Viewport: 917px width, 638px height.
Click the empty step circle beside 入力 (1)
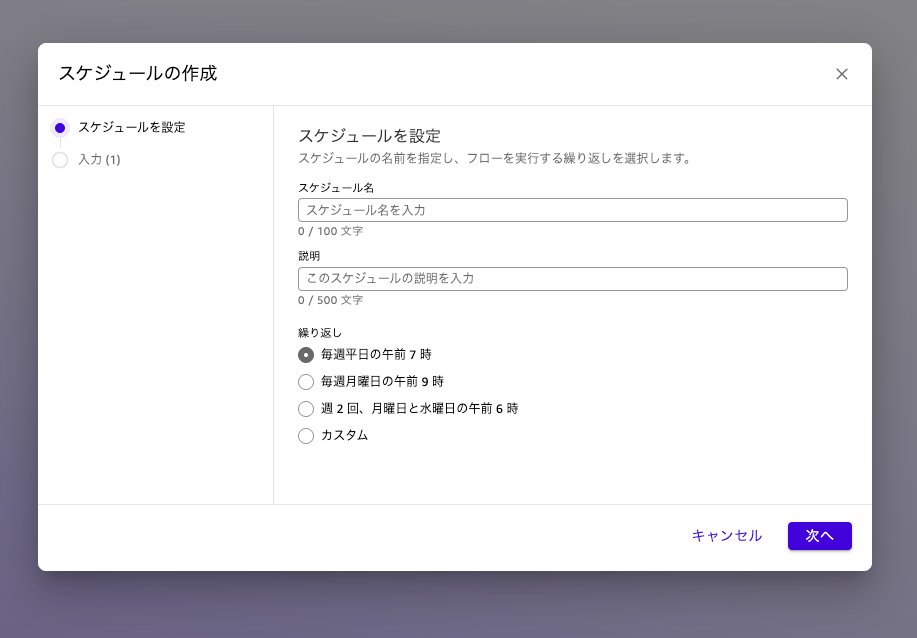point(60,160)
